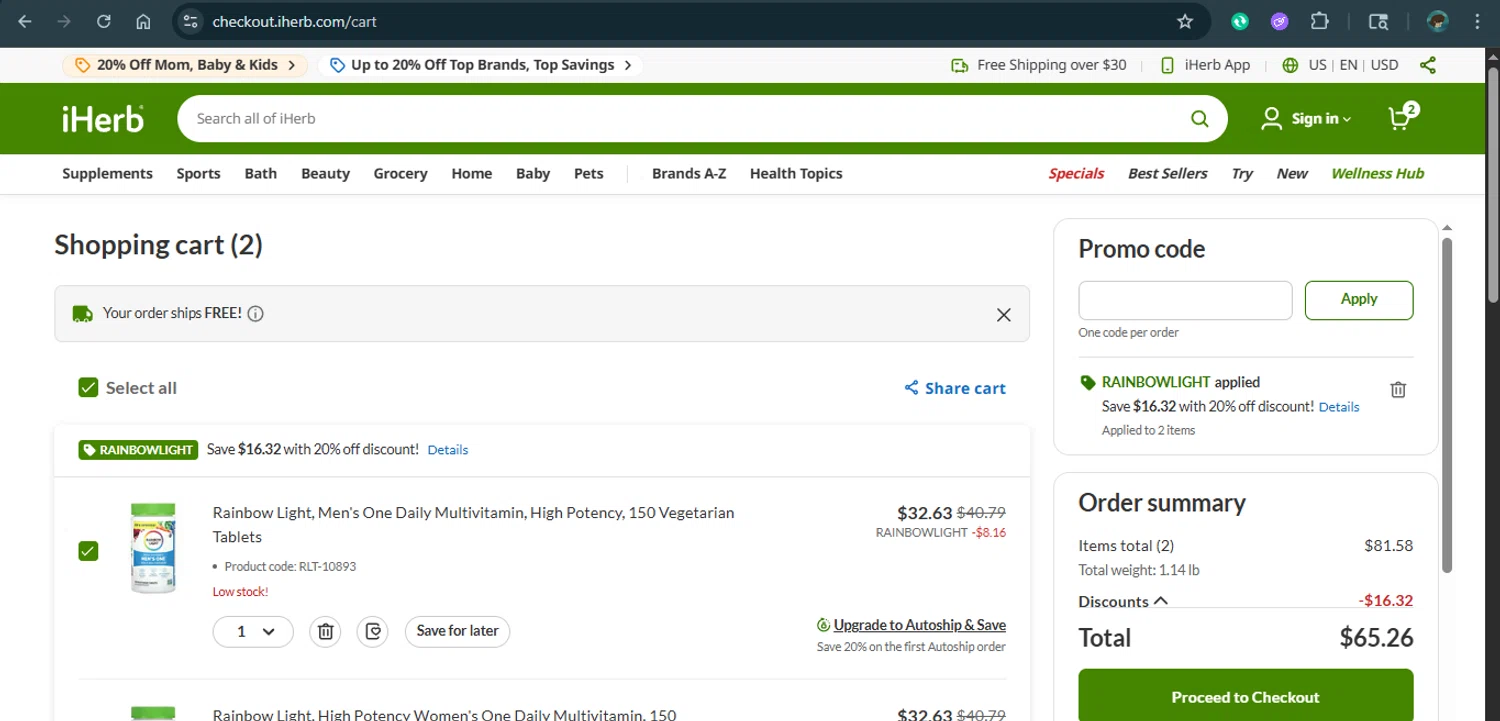Click the browser profile avatar

coord(1438,21)
